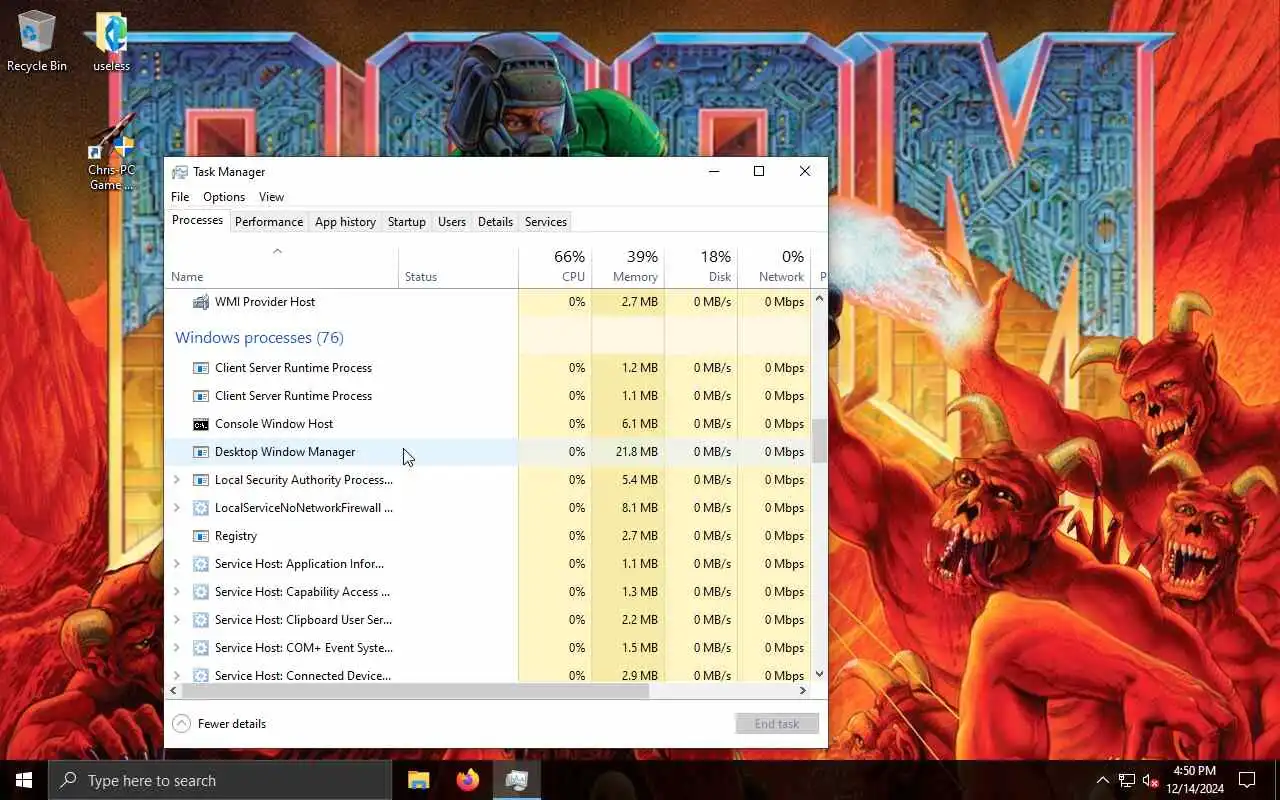Viewport: 1280px width, 800px height.
Task: Expand the Local Security Authority Process row
Action: pos(177,480)
